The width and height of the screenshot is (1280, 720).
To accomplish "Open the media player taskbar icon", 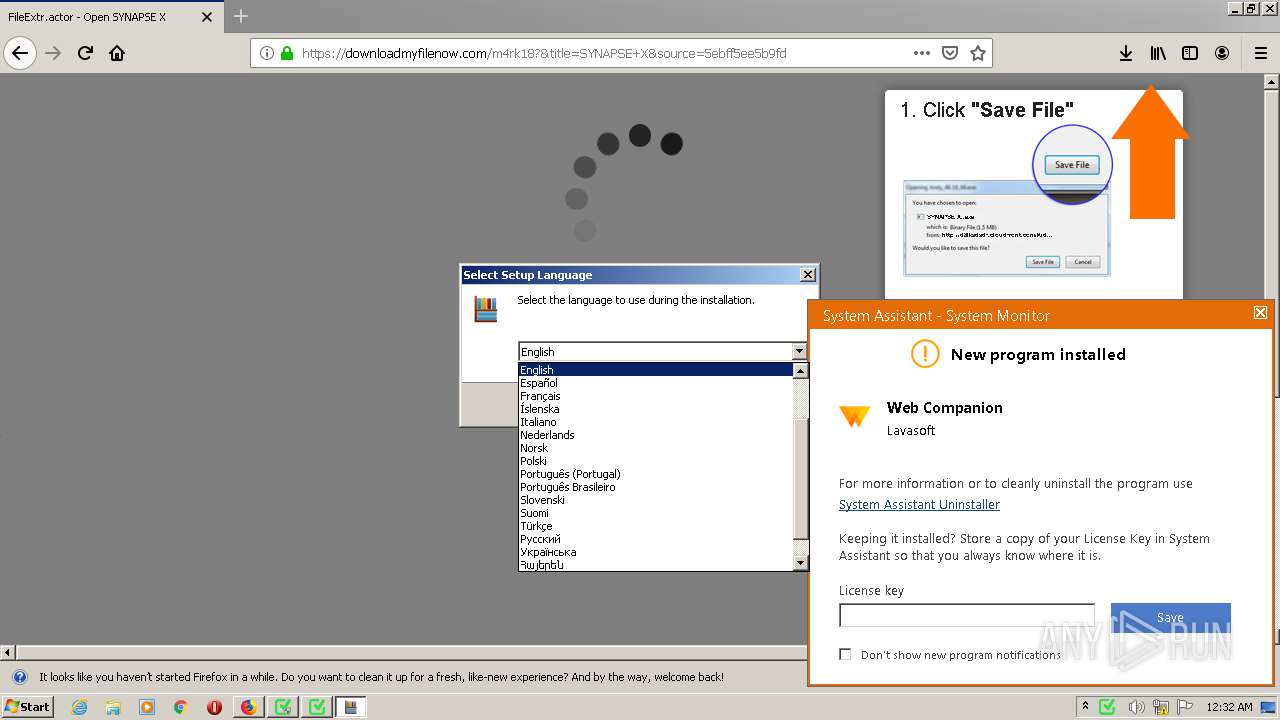I will coord(147,707).
